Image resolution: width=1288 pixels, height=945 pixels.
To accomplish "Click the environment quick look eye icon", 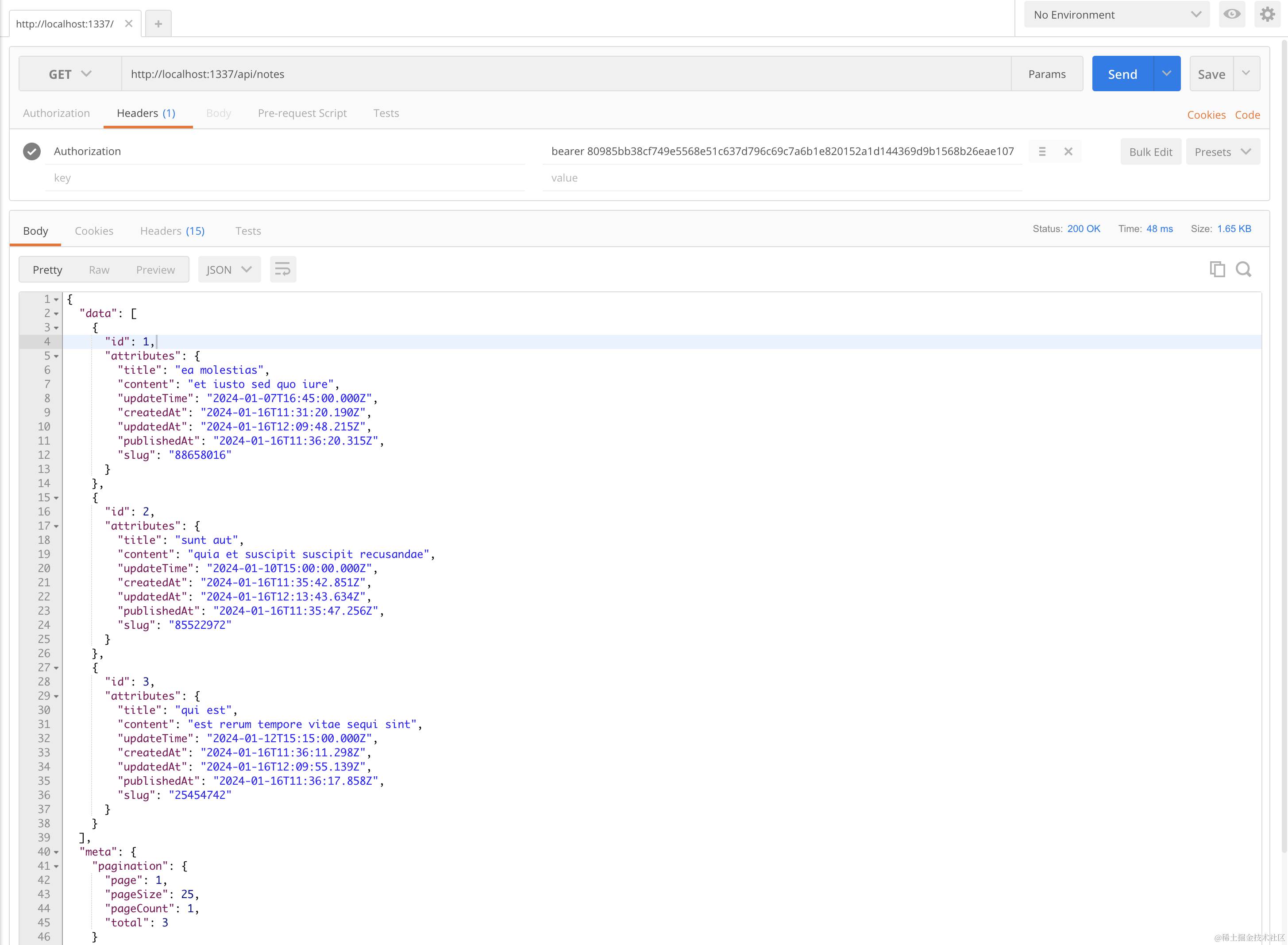I will (1231, 14).
